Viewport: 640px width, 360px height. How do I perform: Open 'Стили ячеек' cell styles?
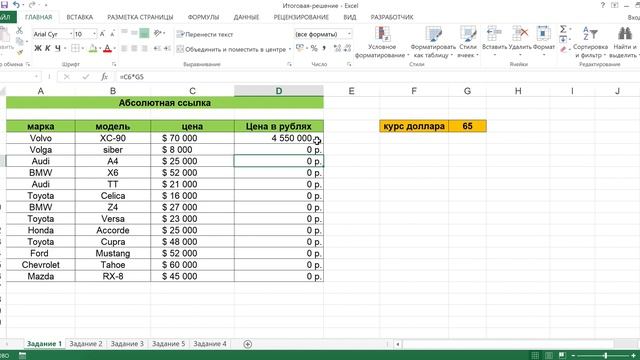click(x=468, y=42)
